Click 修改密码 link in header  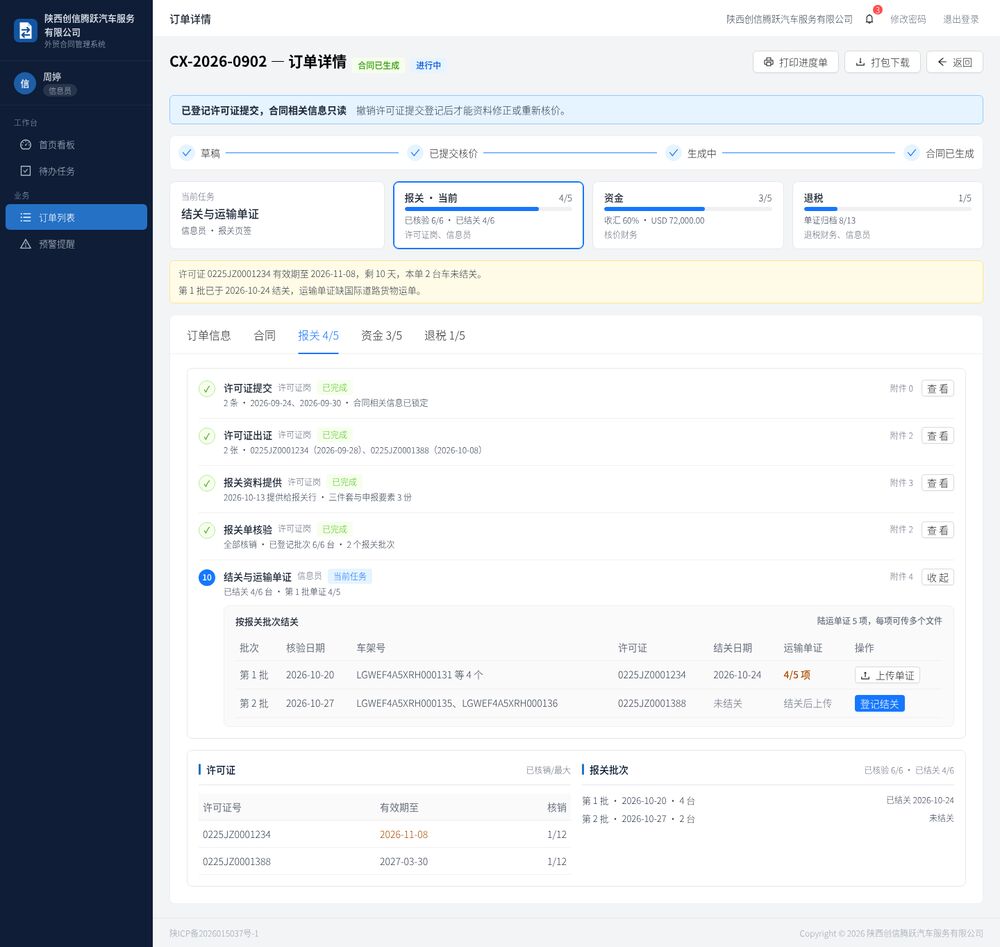coord(908,19)
